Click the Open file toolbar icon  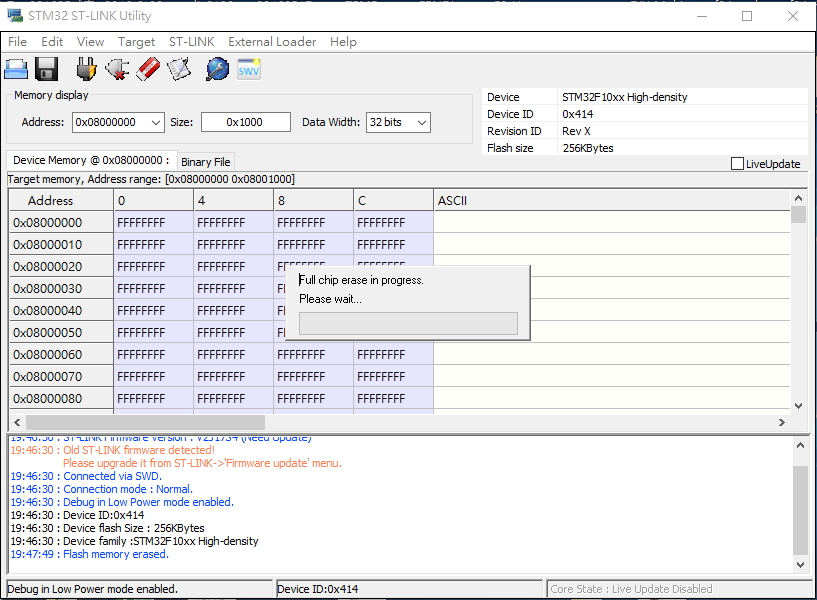16,69
